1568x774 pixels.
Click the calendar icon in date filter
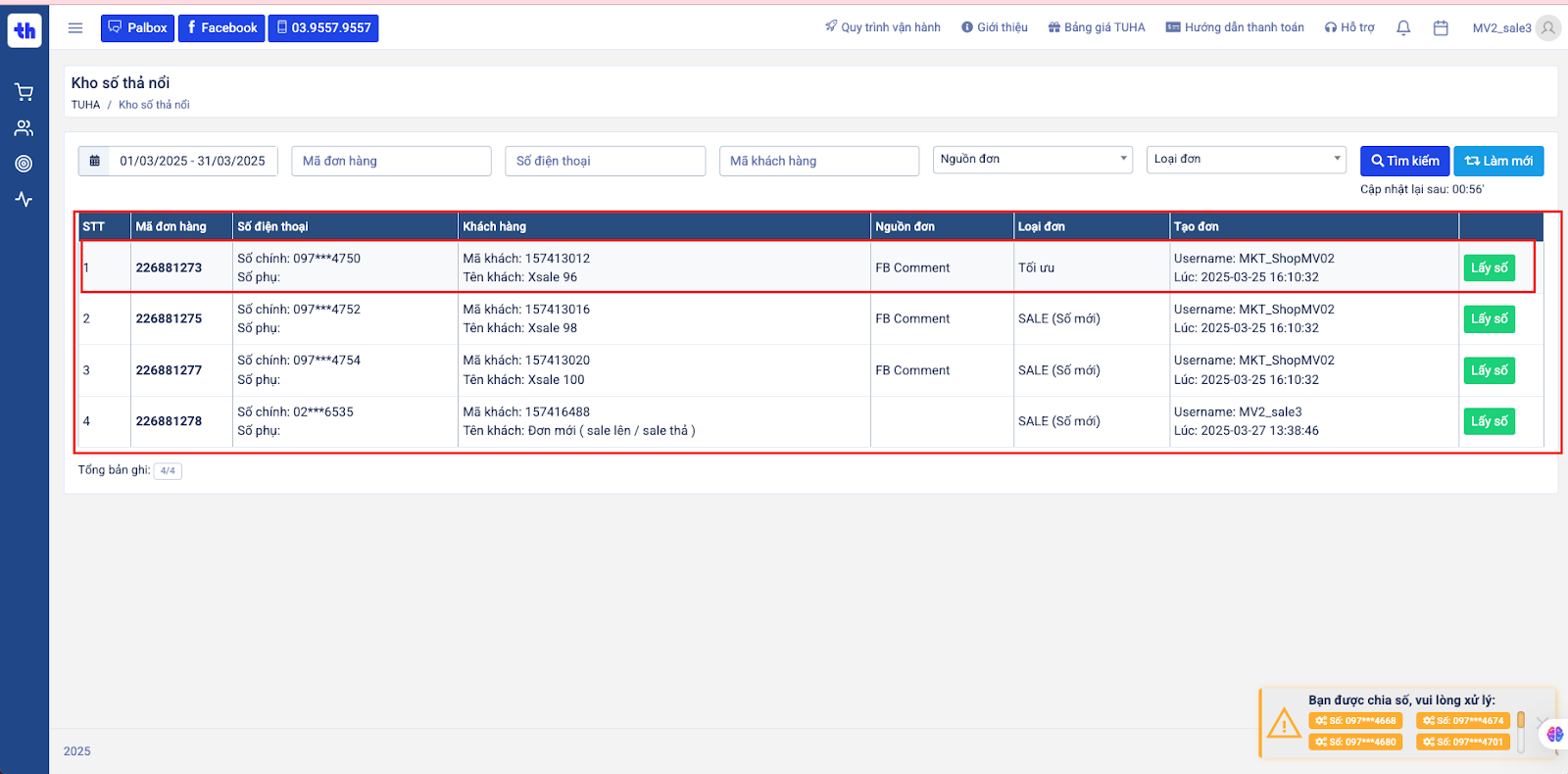95,161
